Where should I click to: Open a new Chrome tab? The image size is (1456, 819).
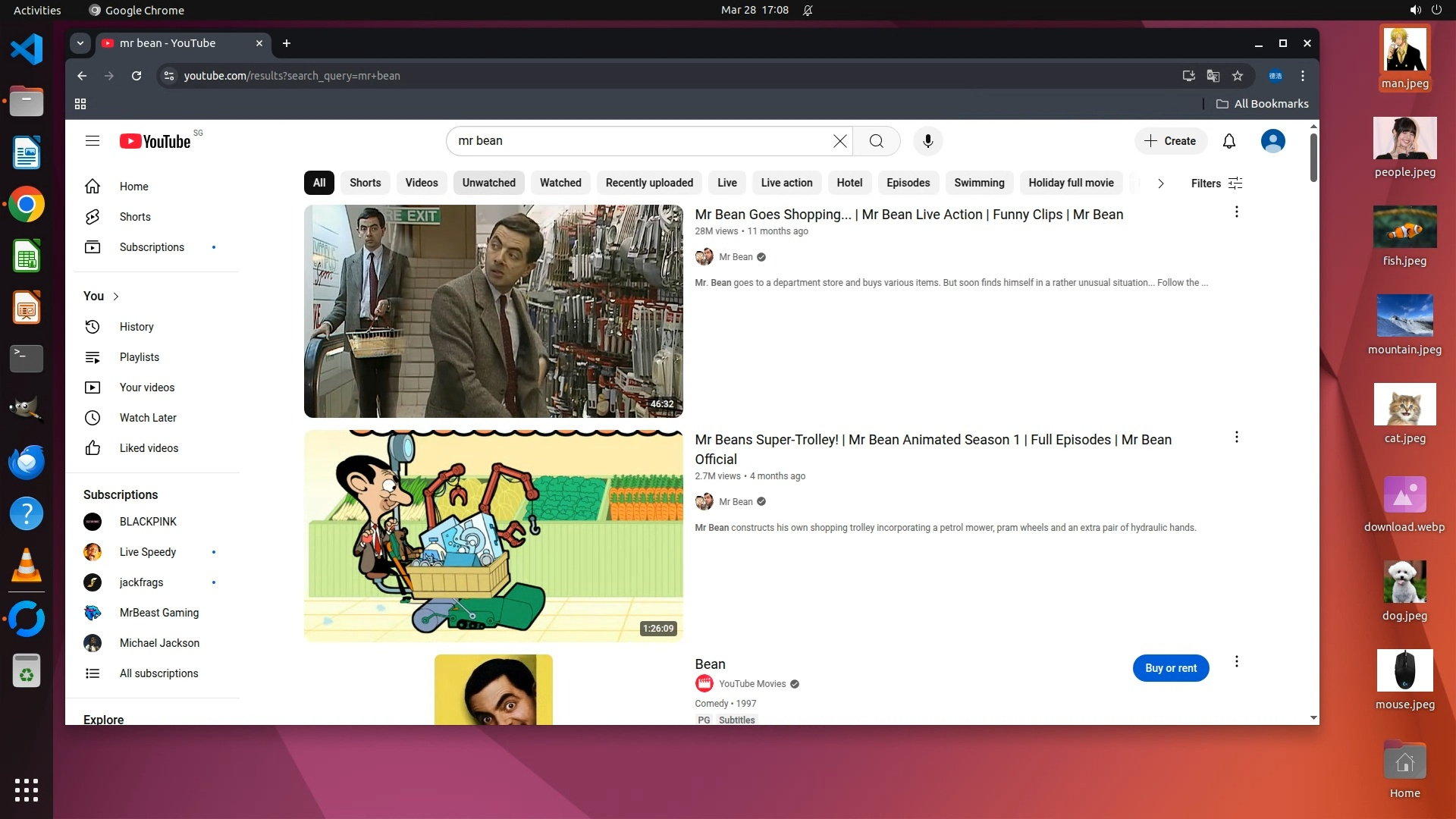tap(287, 43)
